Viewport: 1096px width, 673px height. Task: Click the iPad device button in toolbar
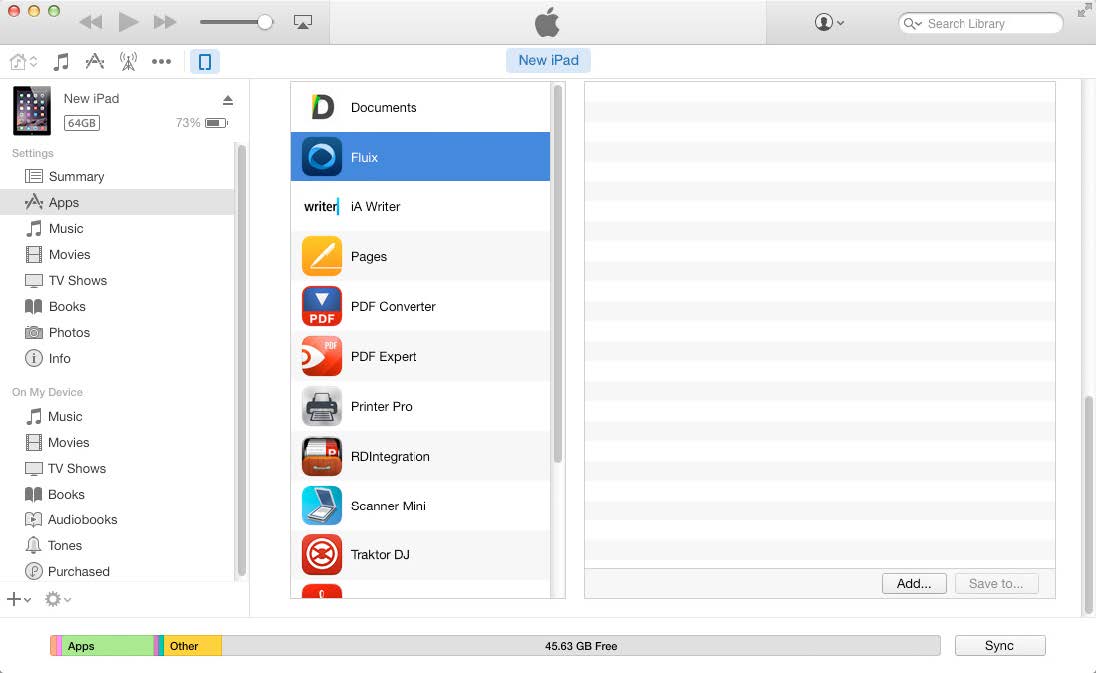[205, 62]
